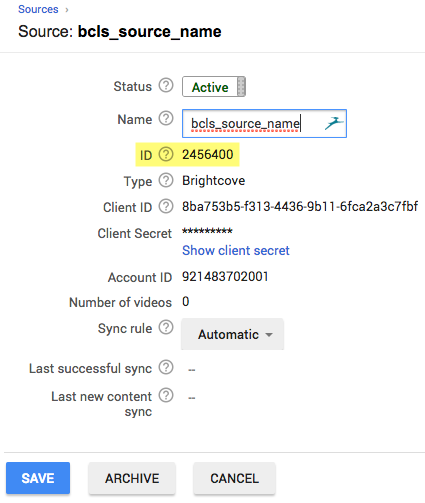
Task: Open the help tooltip next to ID
Action: 166,154
